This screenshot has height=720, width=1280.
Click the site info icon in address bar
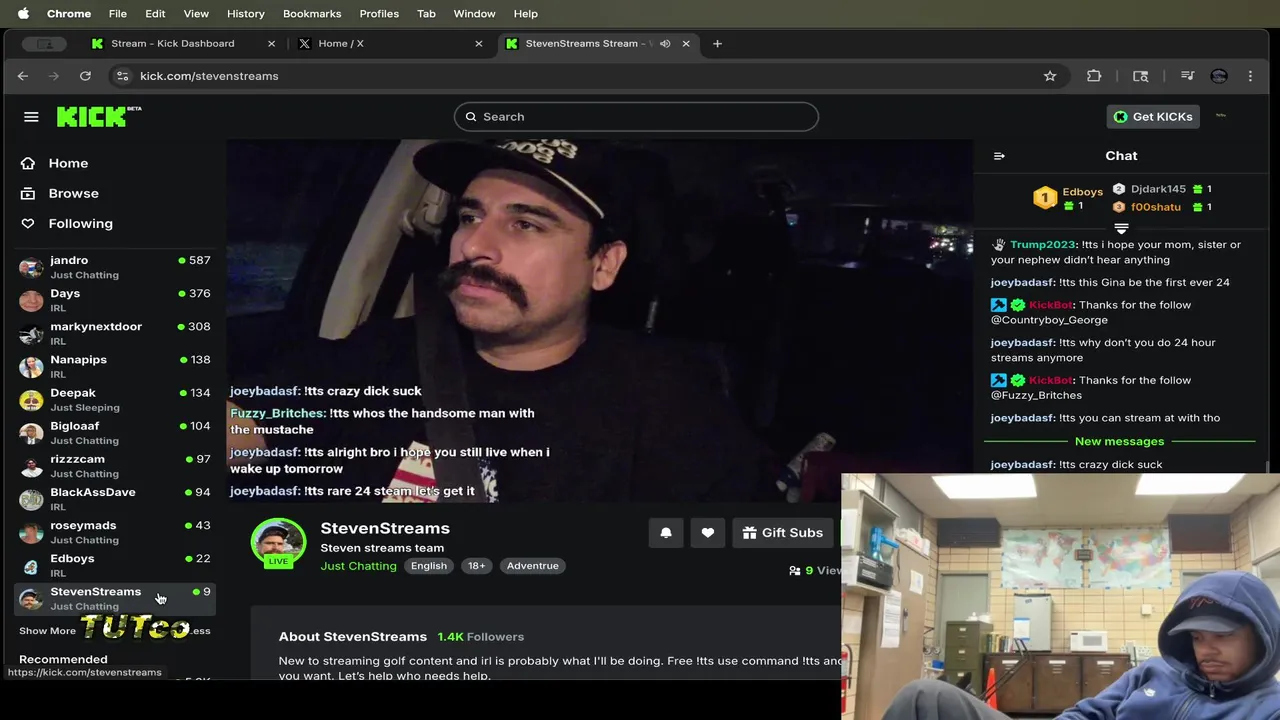tap(122, 76)
